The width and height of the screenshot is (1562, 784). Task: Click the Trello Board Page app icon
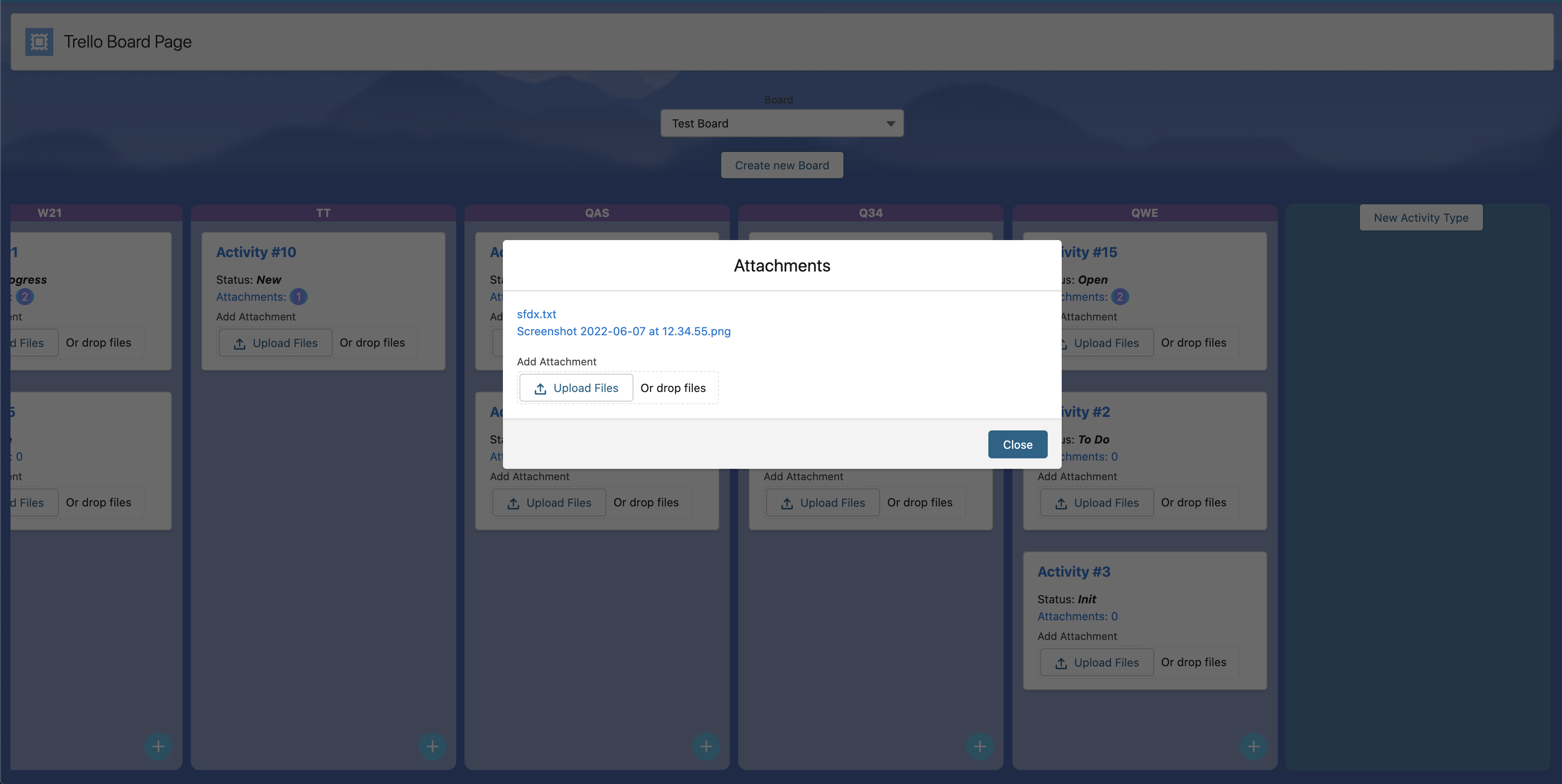coord(38,41)
